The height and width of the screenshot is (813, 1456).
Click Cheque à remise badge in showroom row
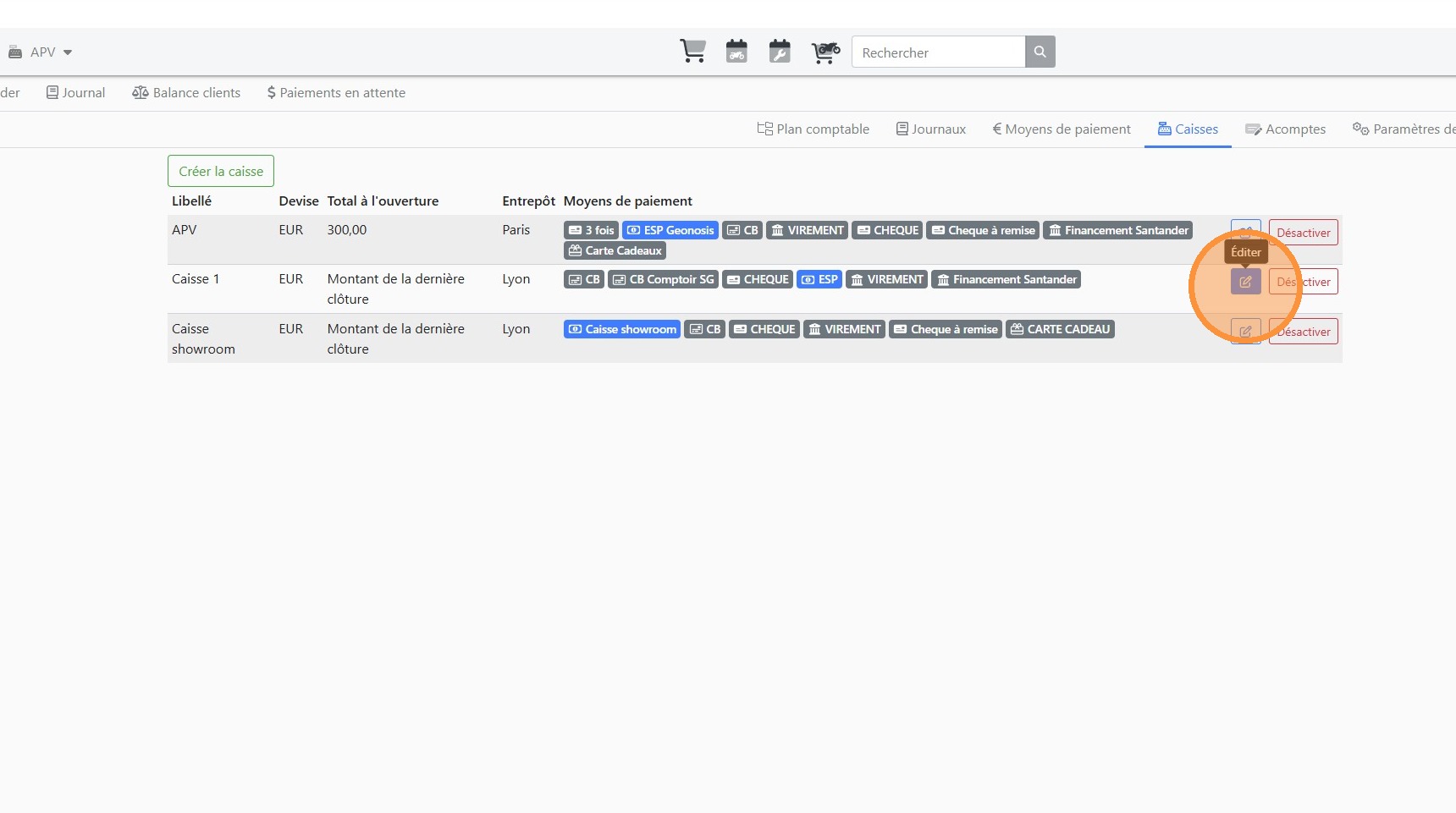946,329
